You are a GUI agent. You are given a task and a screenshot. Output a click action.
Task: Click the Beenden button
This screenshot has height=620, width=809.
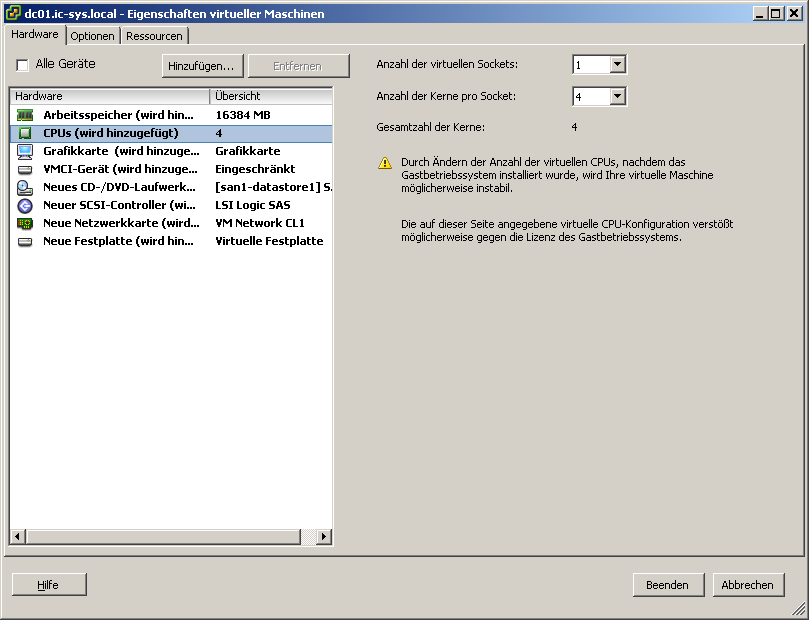pyautogui.click(x=667, y=585)
